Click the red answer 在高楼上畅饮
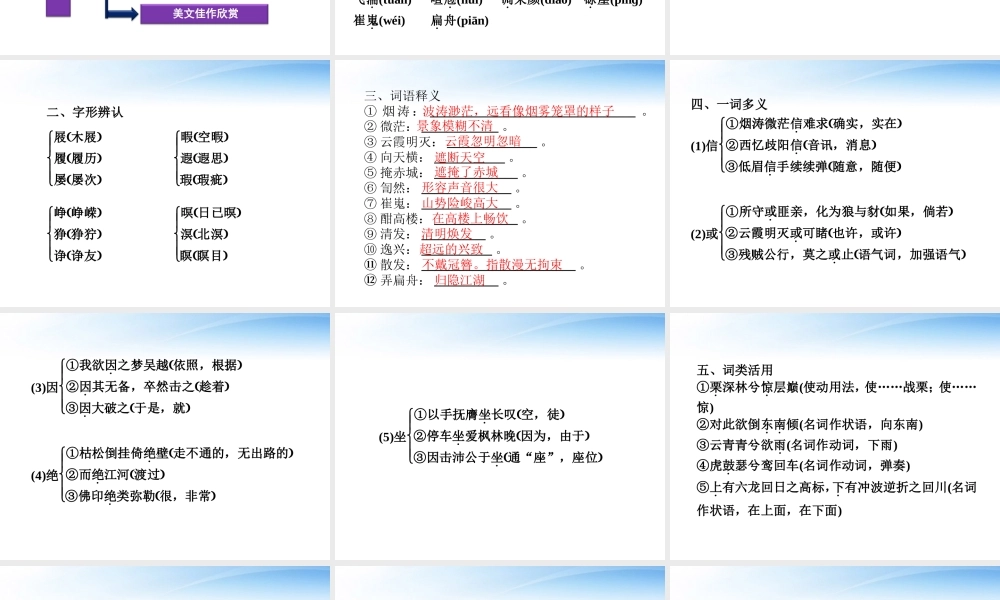This screenshot has width=1000, height=600. 470,218
